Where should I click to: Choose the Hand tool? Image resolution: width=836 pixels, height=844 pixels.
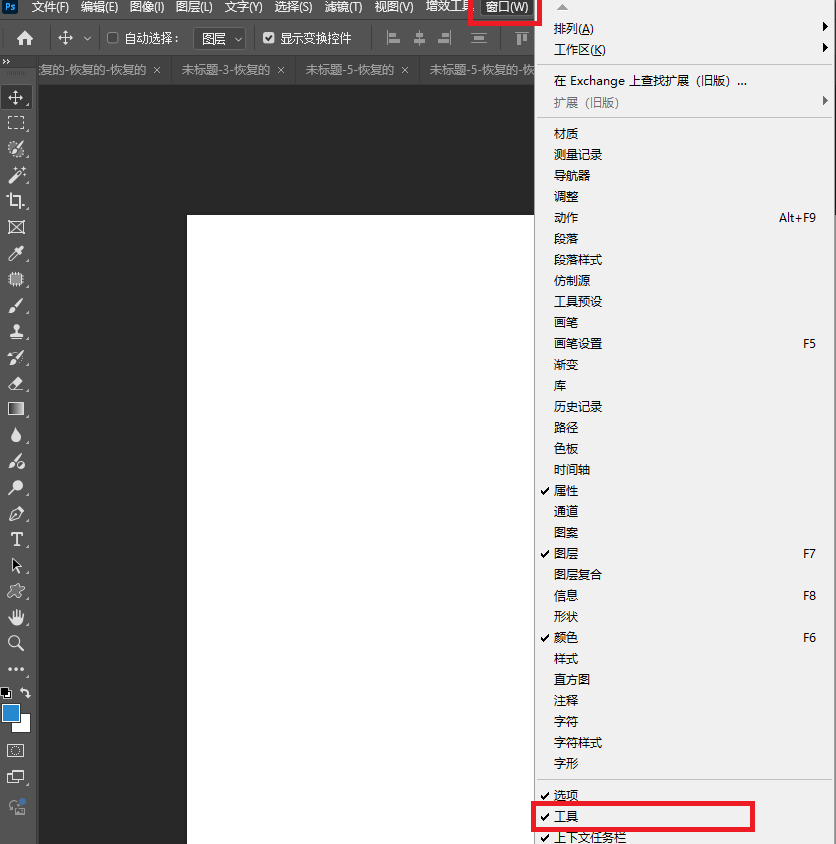click(16, 617)
